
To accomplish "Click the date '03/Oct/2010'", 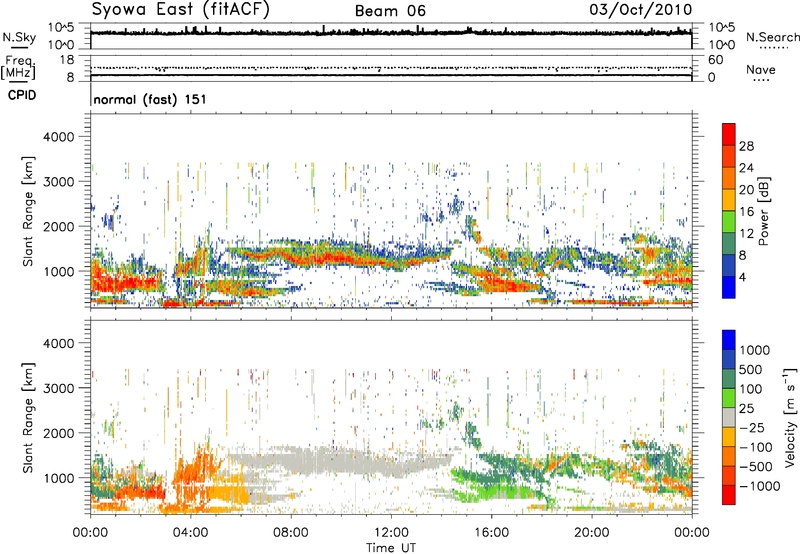I will pyautogui.click(x=641, y=10).
